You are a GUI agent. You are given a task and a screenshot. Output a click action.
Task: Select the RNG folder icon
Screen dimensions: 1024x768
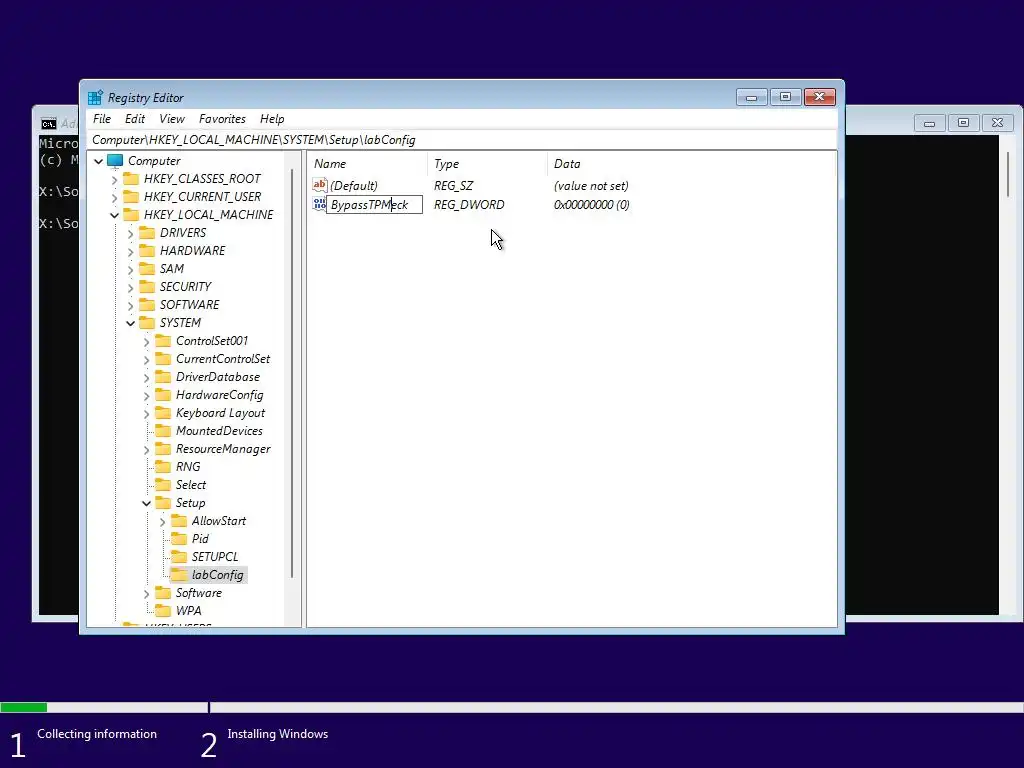coord(163,467)
